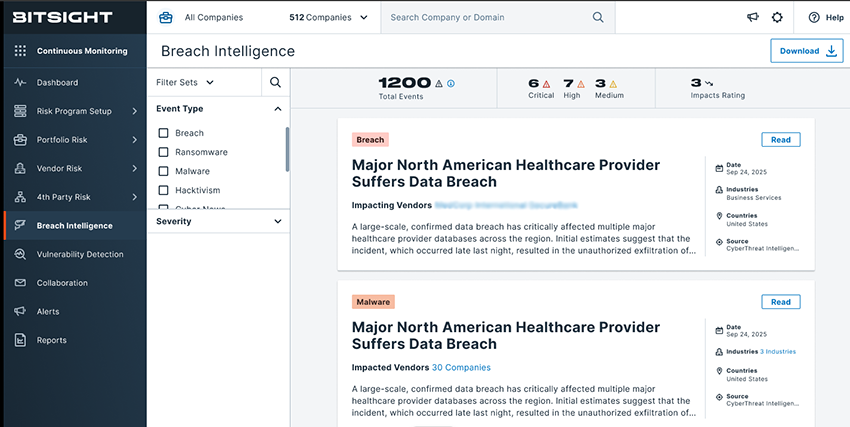Click the magnifier icon in company search
Image resolution: width=850 pixels, height=427 pixels.
[598, 17]
